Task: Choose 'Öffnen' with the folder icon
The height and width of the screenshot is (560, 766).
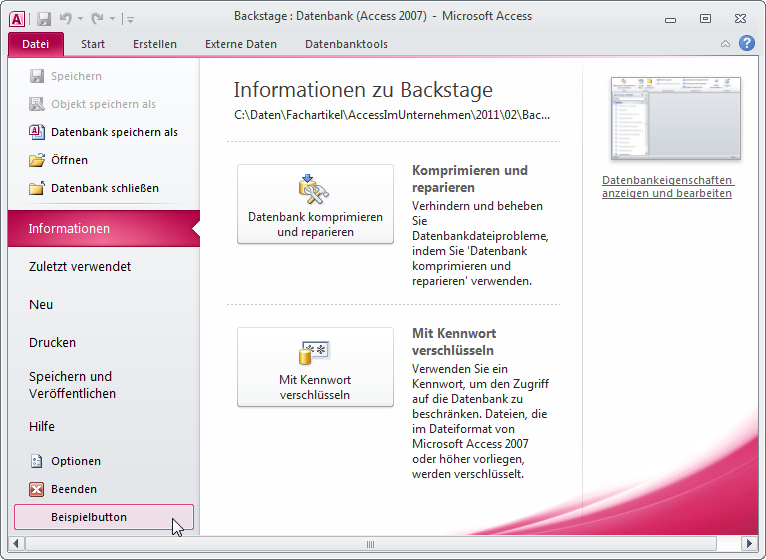Action: [68, 160]
